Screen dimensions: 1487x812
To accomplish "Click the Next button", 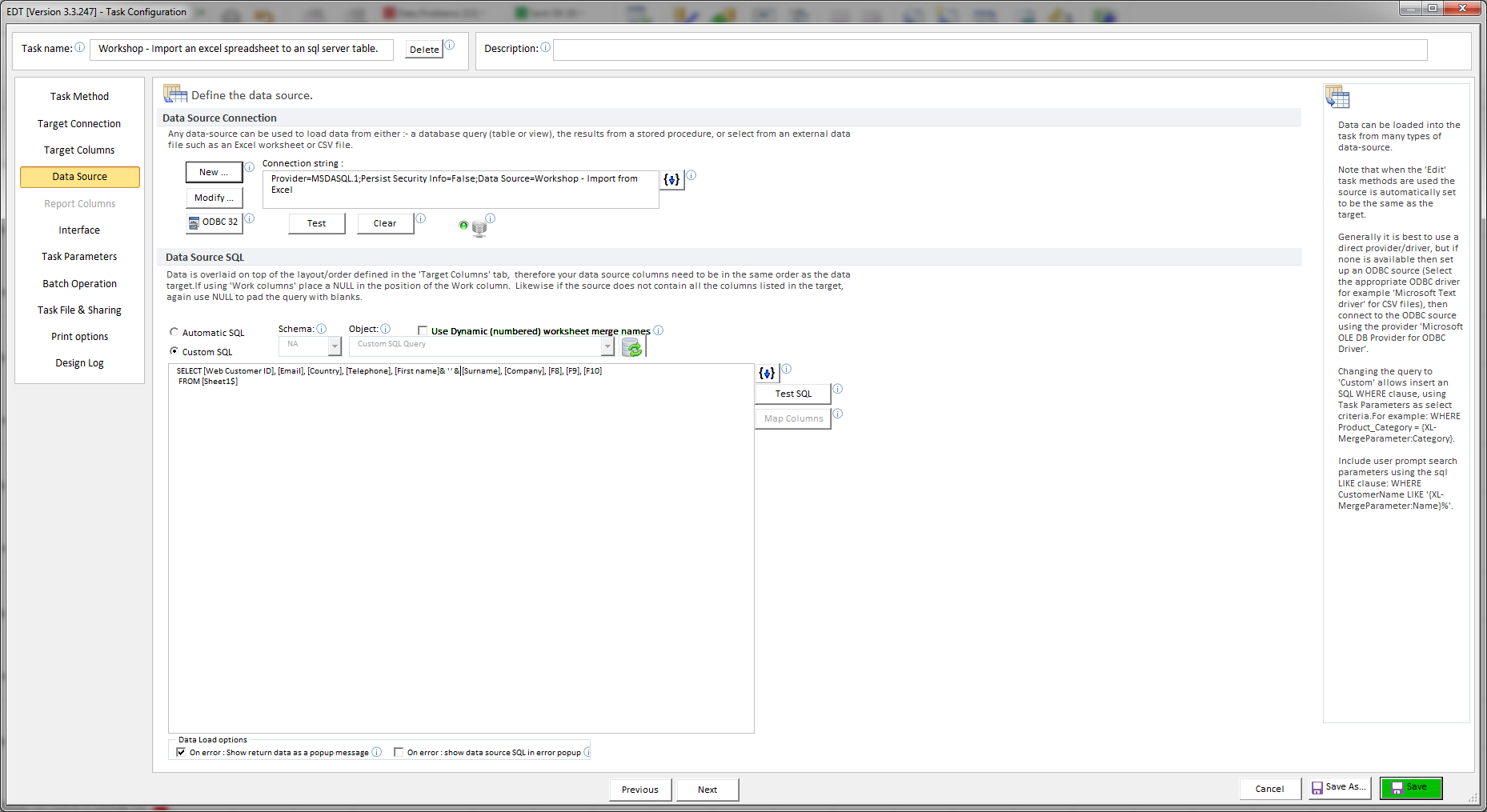I will click(707, 790).
